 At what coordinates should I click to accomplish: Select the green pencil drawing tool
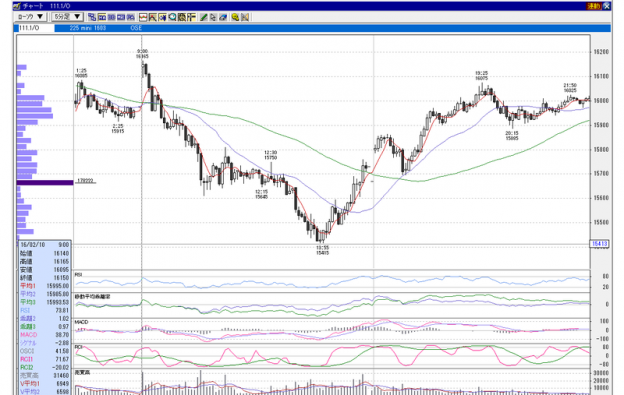pyautogui.click(x=203, y=17)
